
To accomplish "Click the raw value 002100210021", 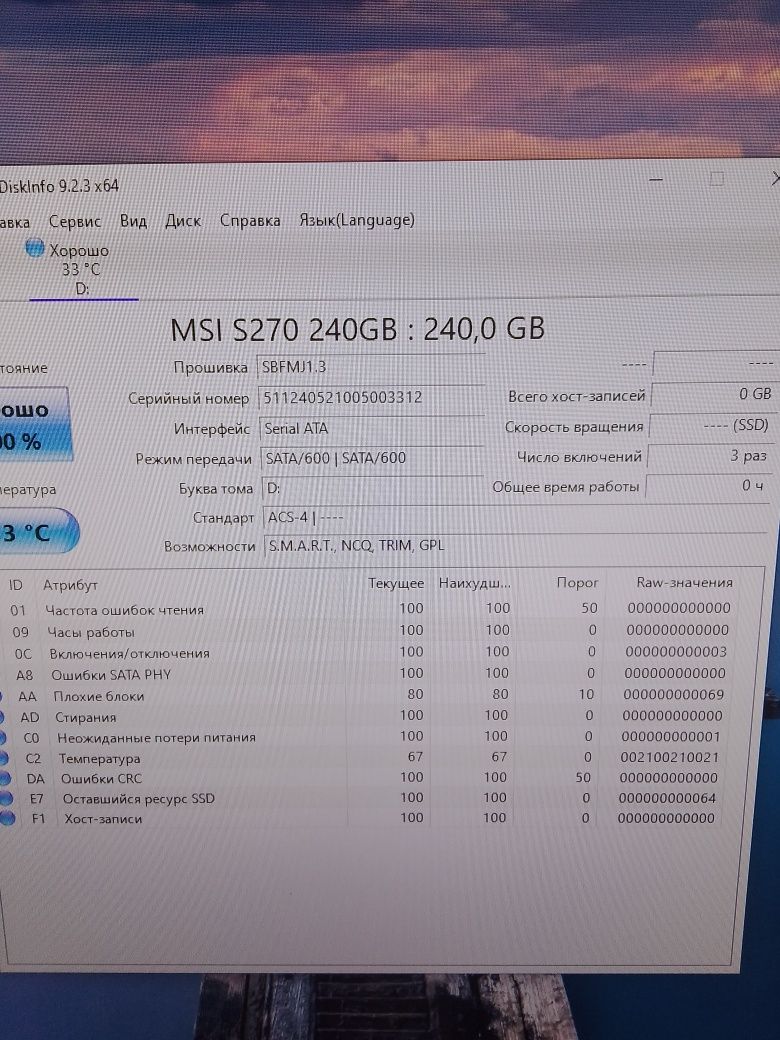I will click(670, 757).
